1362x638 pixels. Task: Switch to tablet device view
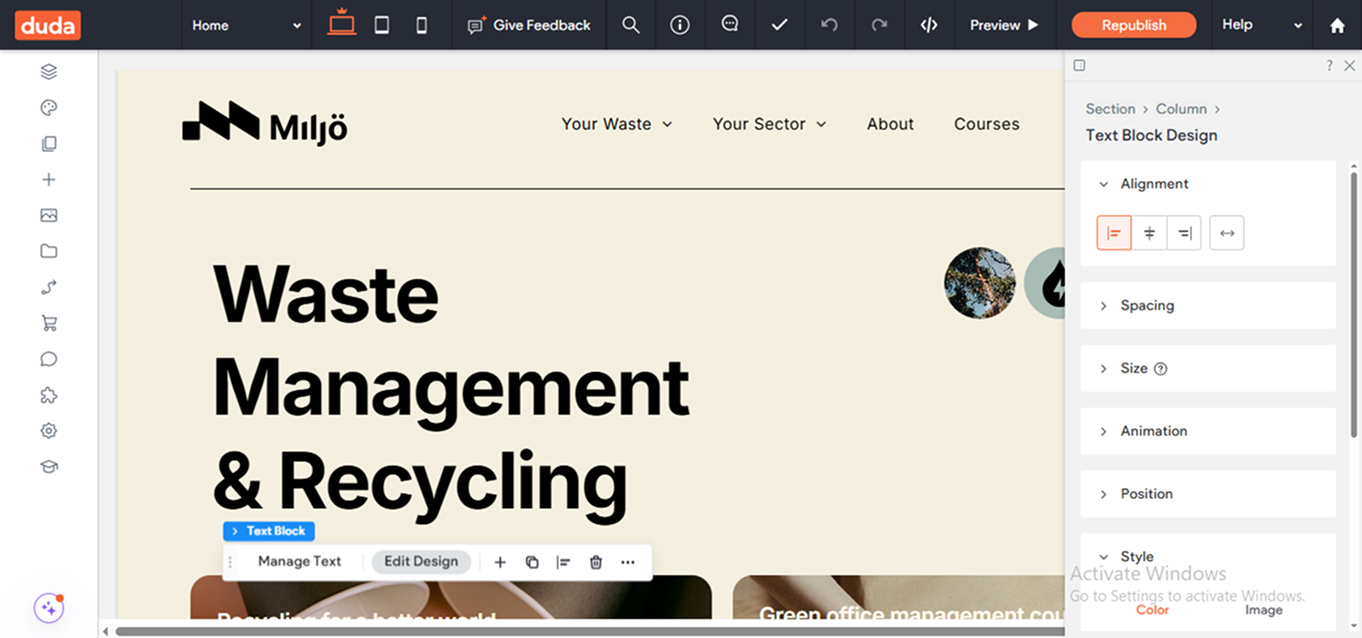tap(382, 25)
